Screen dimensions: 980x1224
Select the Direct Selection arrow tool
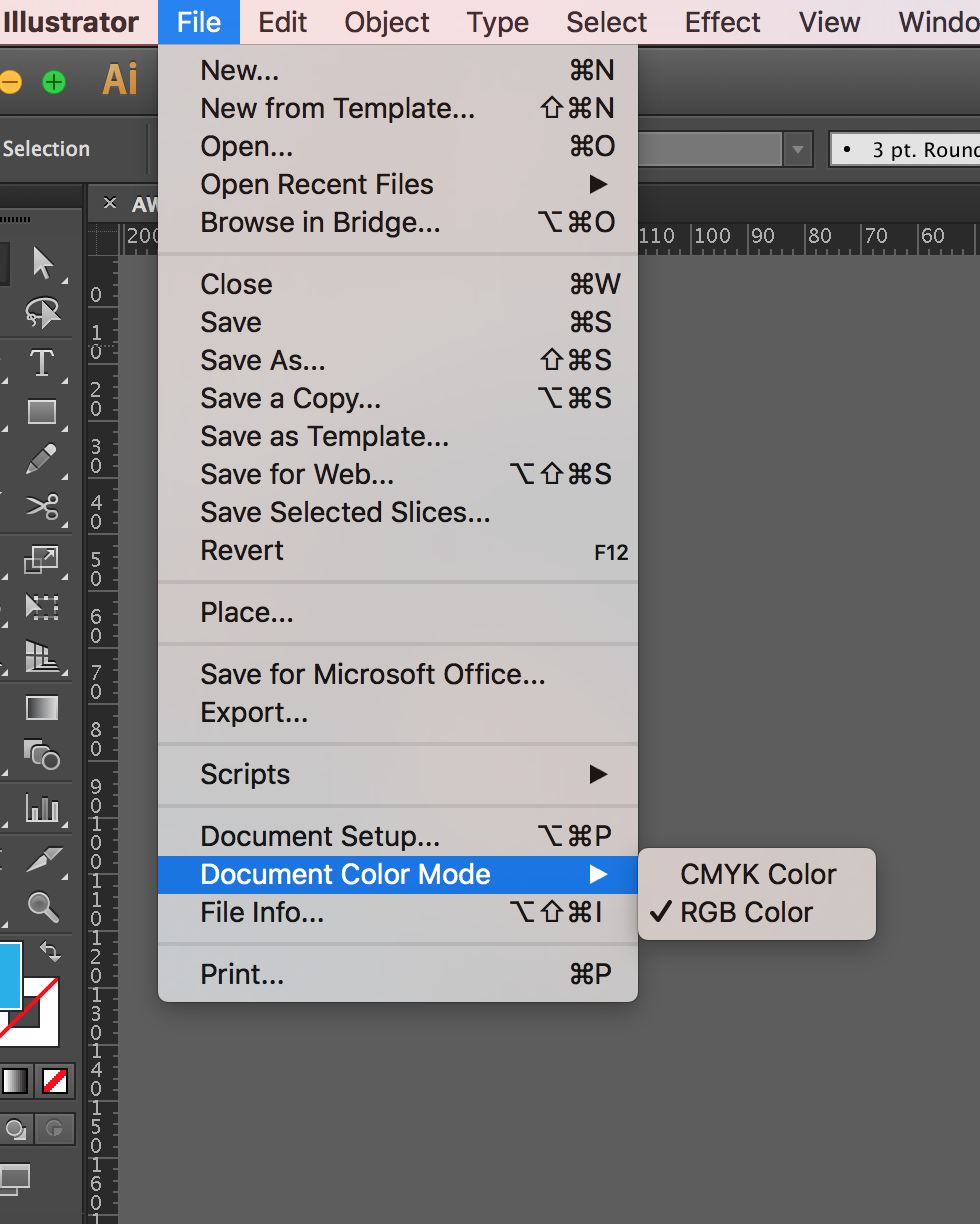tap(42, 263)
